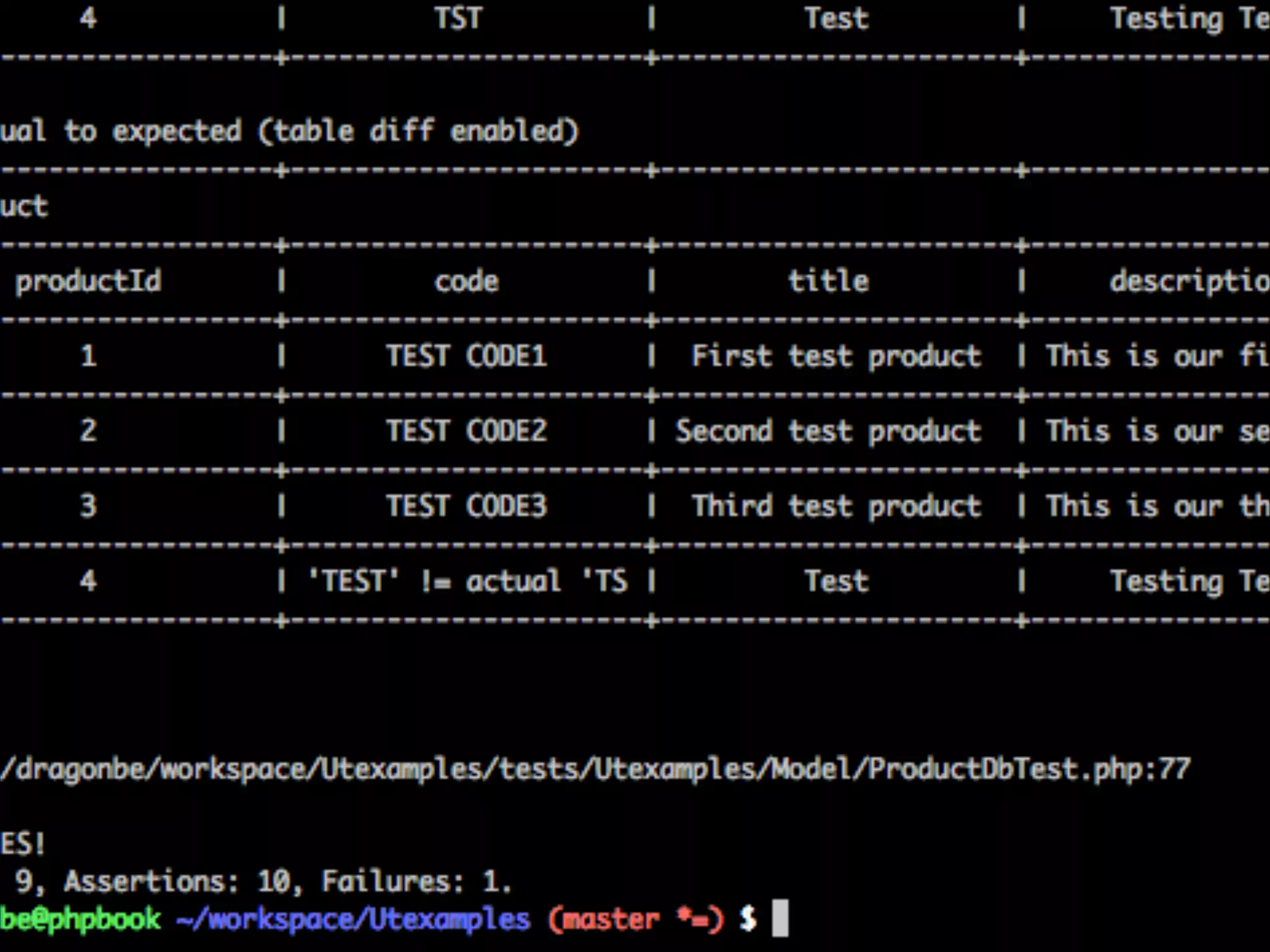Select the TEST CODE1 cell
Viewport: 1270px width, 952px height.
(x=466, y=356)
